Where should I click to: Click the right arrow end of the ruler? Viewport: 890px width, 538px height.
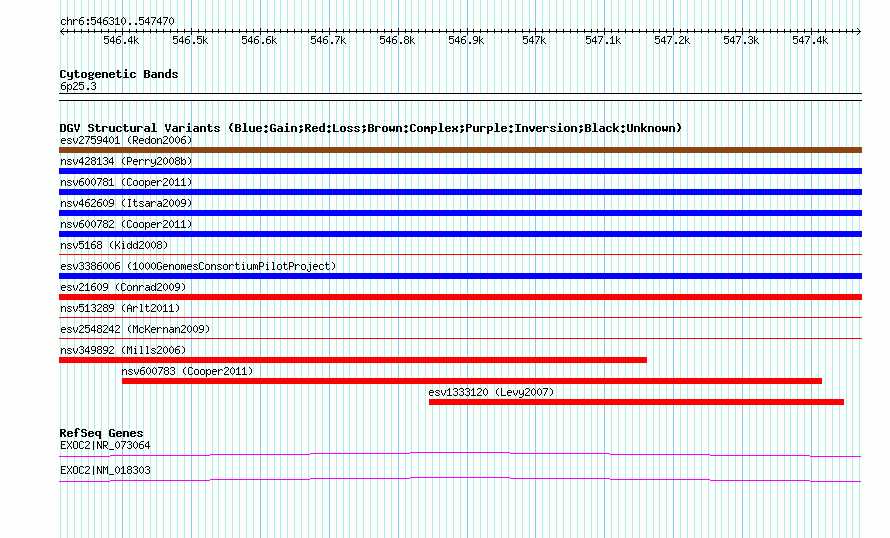[x=859, y=32]
